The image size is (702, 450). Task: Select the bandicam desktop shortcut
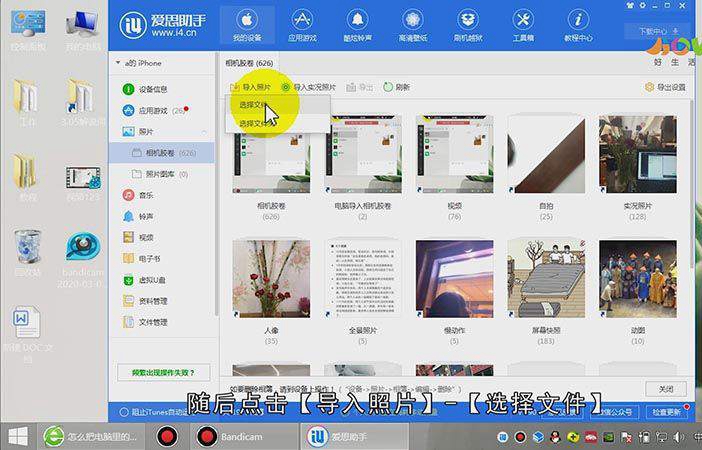[82, 259]
